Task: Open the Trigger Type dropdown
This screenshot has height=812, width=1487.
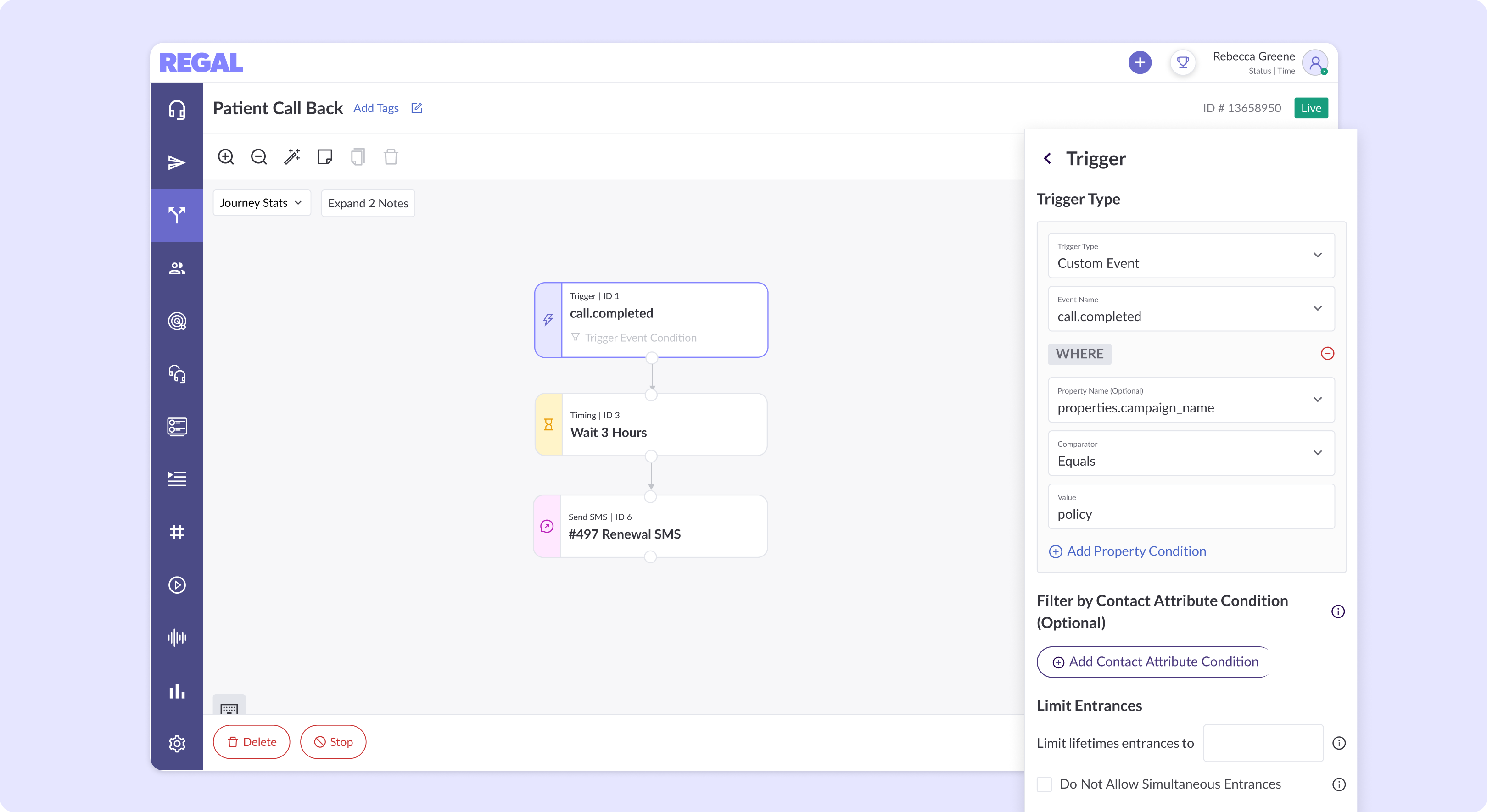Action: tap(1191, 255)
